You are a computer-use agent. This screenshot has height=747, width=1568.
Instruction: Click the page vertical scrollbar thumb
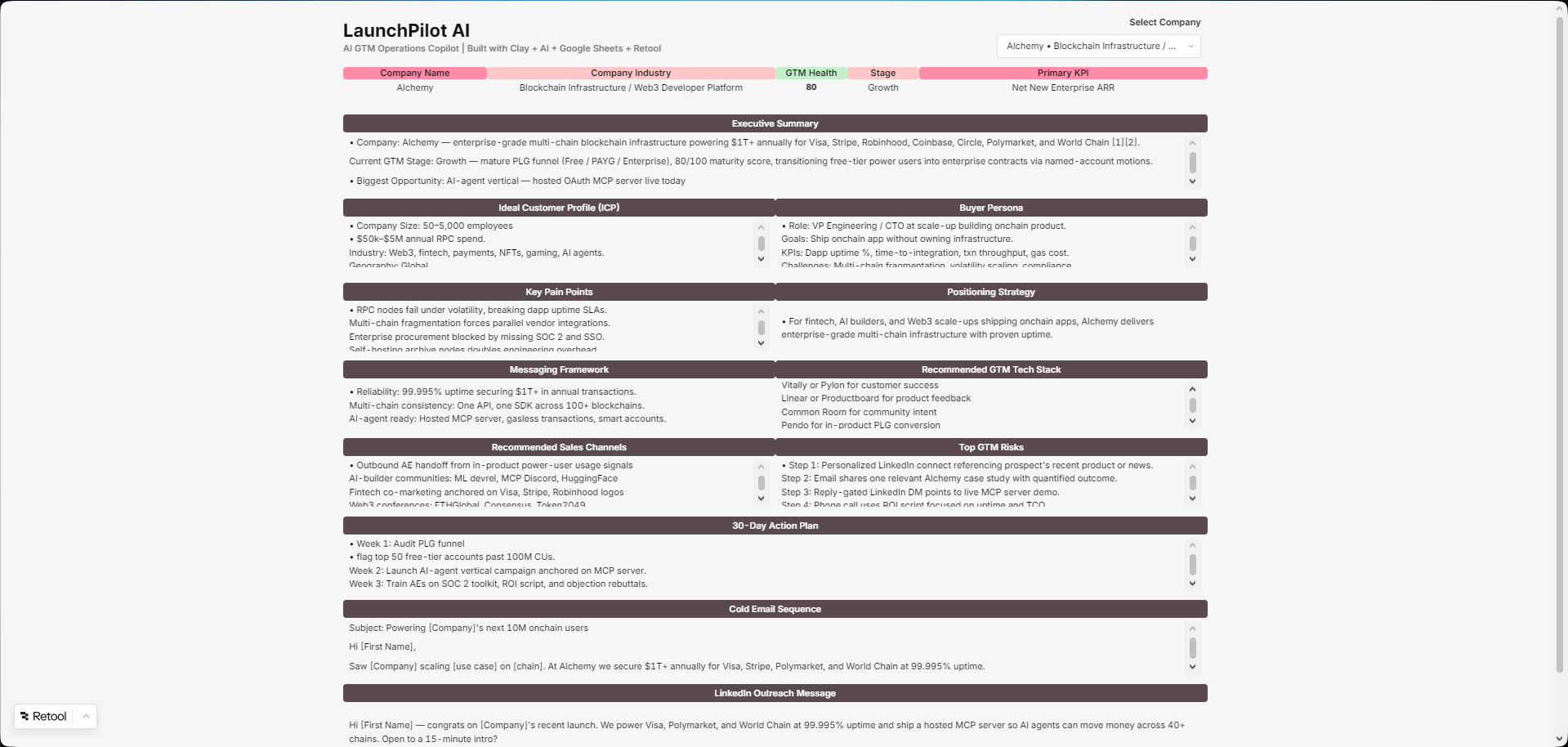(x=1559, y=344)
